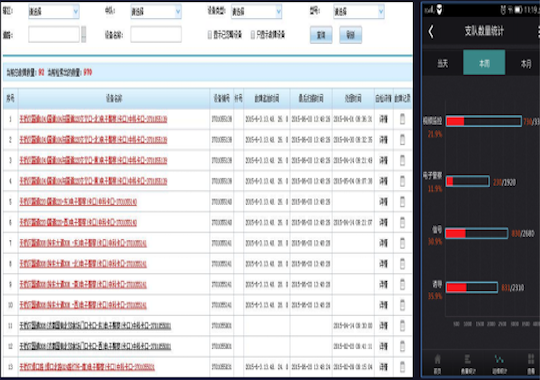Viewport: 540px width, 380px height.
Task: Tap the 35.9% bottom progress bar
Action: tap(472, 287)
